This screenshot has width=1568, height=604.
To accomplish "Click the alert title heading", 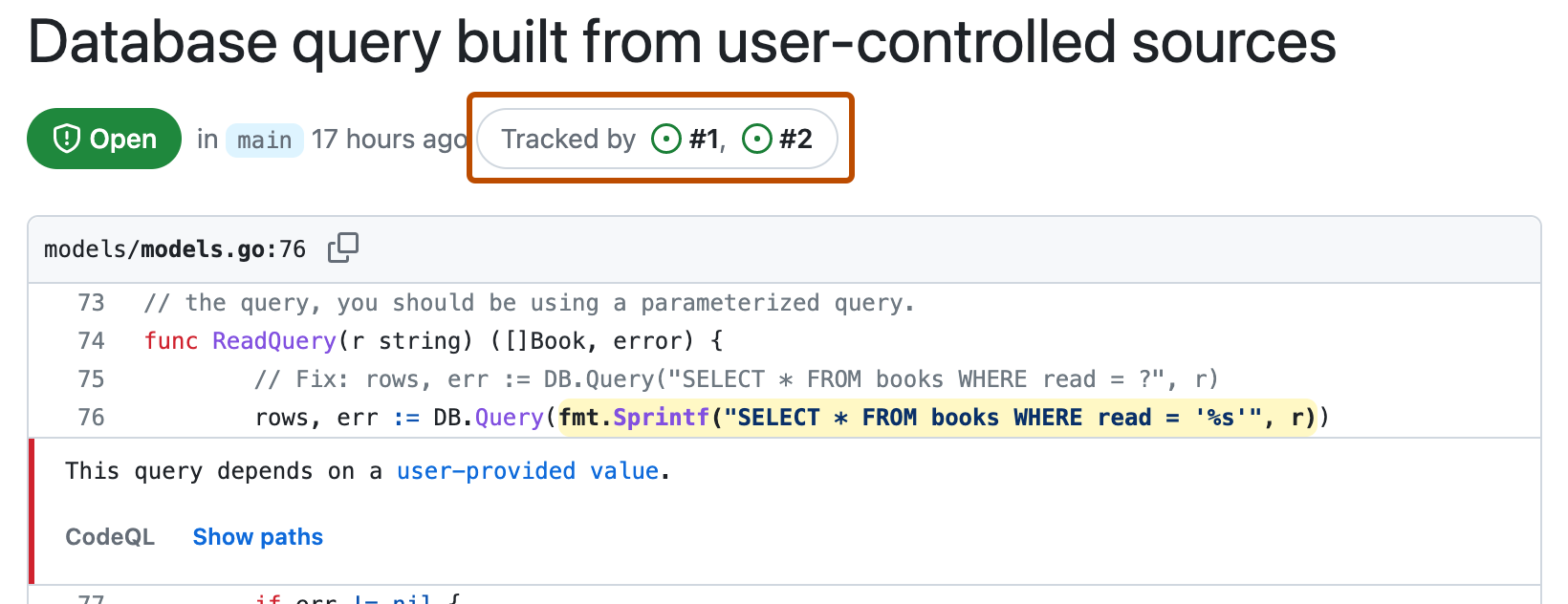I will (682, 41).
